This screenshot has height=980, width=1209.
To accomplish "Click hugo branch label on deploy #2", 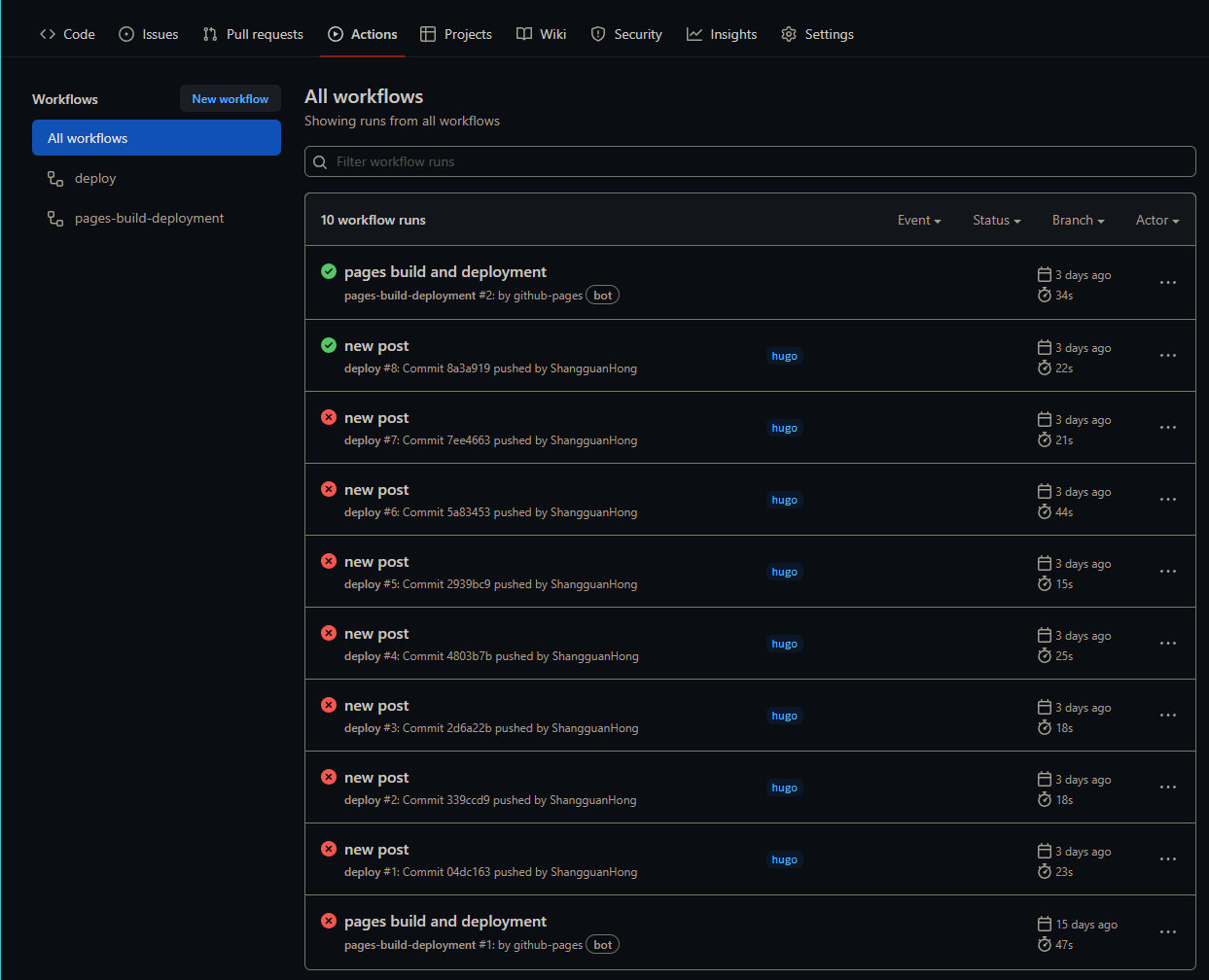I will click(784, 787).
